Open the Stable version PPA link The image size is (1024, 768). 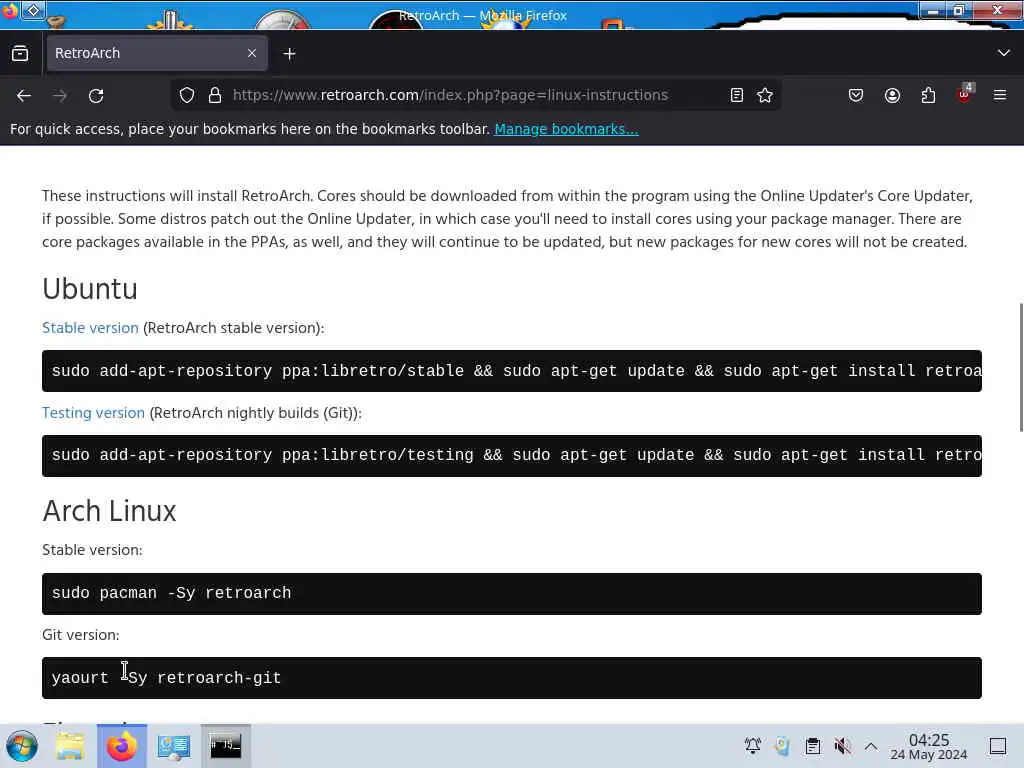click(x=90, y=328)
